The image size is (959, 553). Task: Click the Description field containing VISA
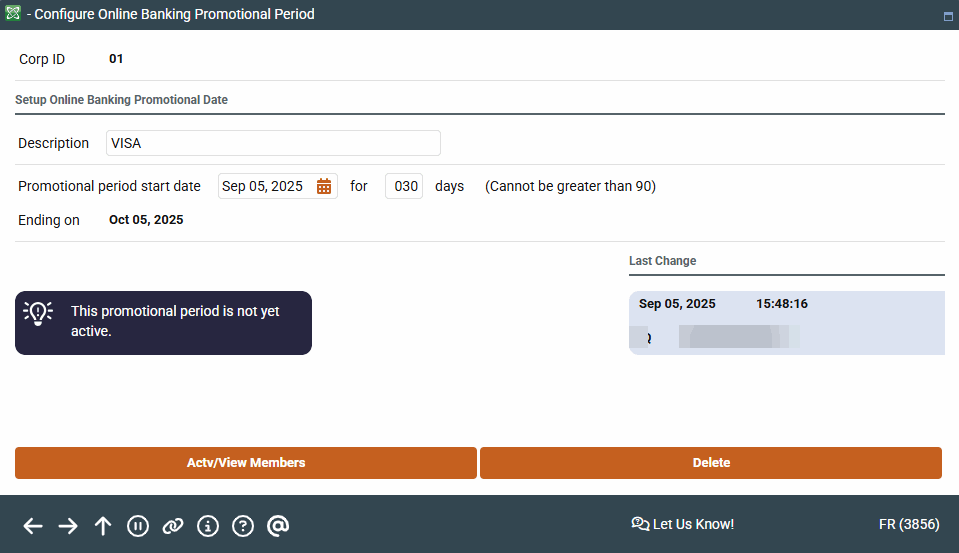point(273,143)
